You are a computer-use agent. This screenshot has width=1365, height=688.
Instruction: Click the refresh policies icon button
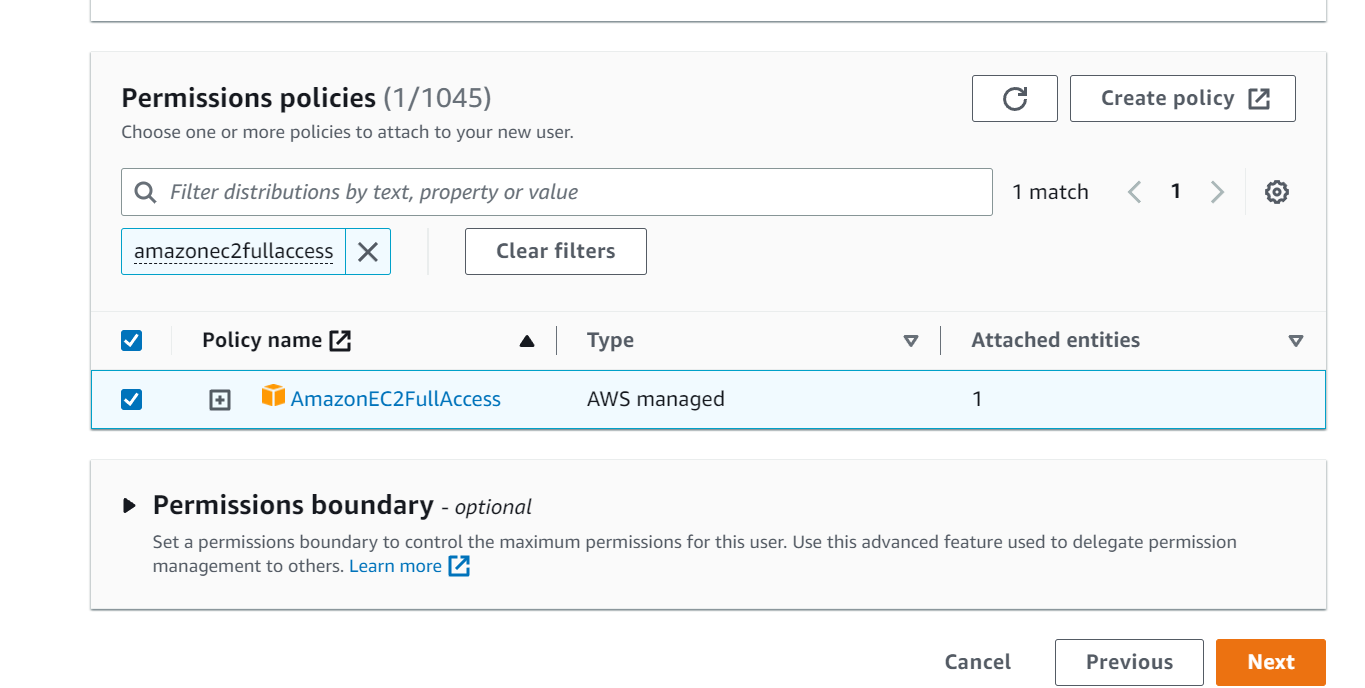click(1014, 99)
